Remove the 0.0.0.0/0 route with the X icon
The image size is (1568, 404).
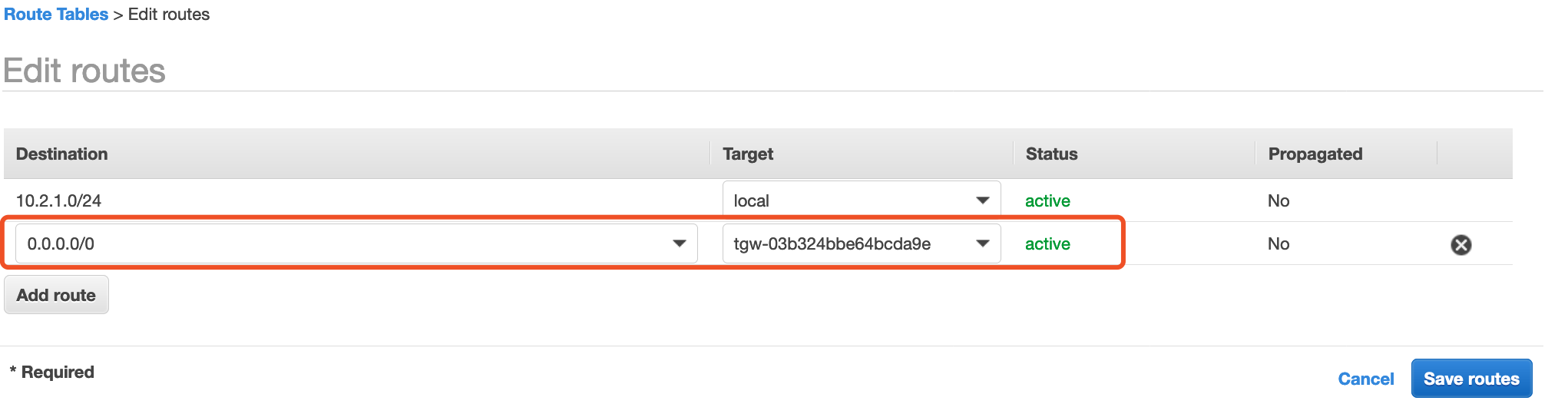coord(1460,245)
